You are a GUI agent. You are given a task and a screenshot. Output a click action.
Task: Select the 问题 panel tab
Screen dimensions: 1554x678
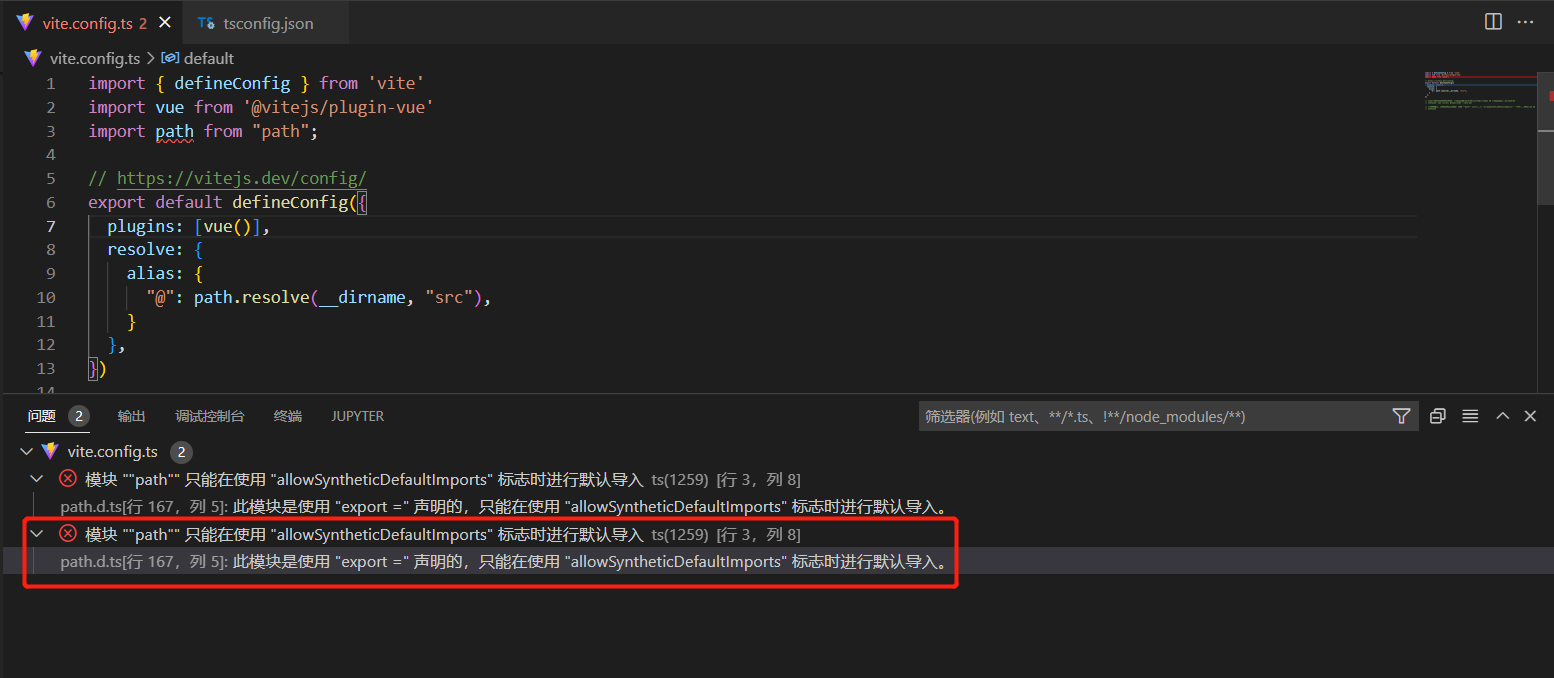click(42, 416)
